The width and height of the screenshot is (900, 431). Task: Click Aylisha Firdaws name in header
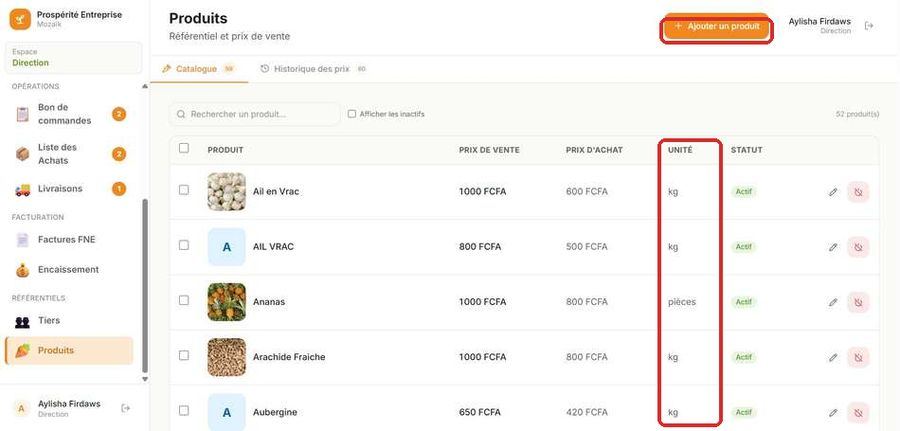click(820, 22)
